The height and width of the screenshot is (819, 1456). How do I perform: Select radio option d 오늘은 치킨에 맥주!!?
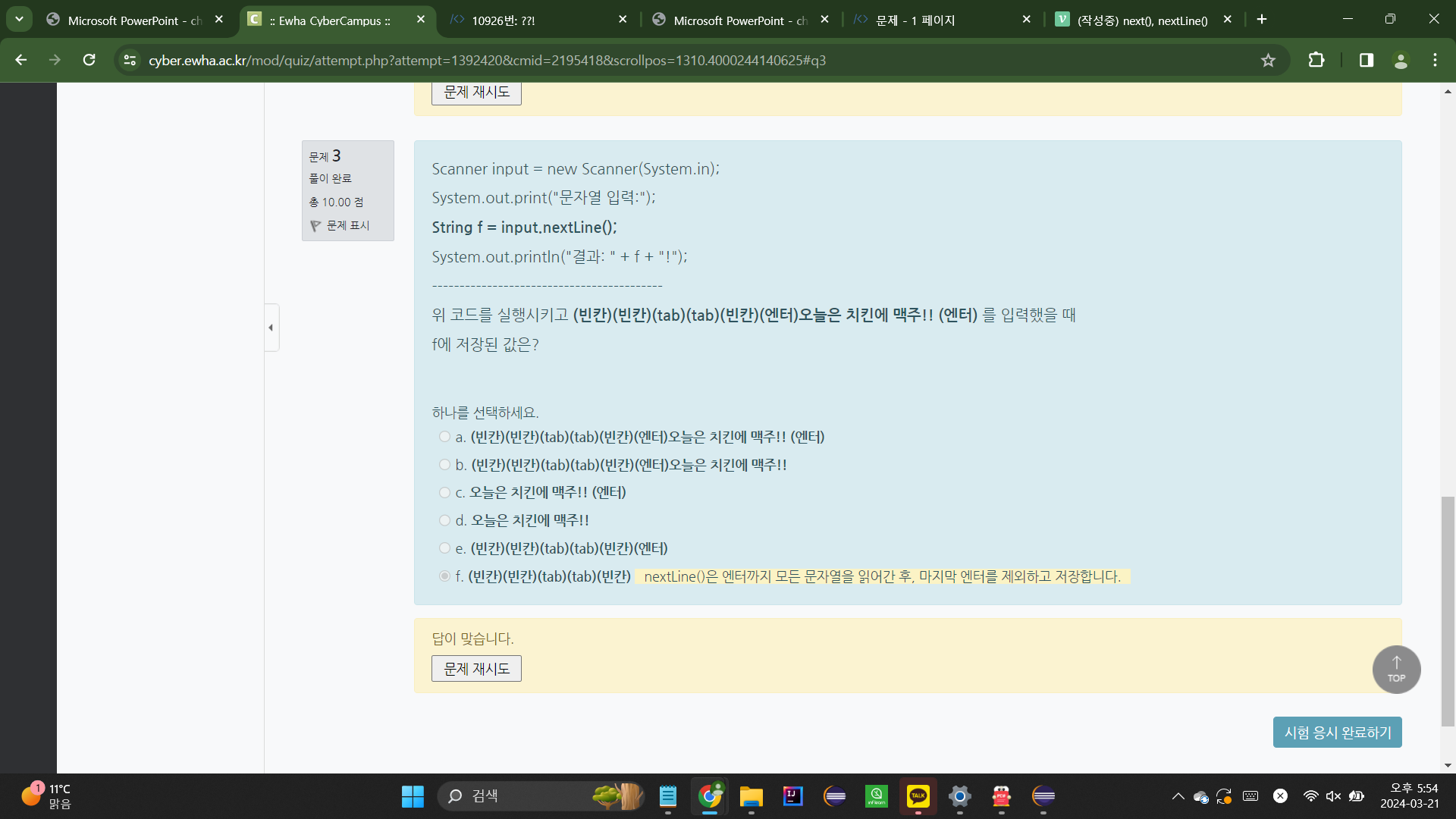[x=444, y=520]
